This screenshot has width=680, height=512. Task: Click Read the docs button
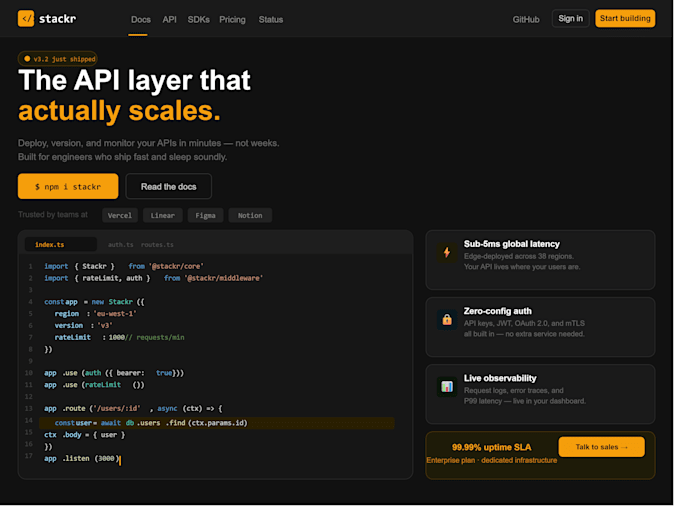pos(168,186)
